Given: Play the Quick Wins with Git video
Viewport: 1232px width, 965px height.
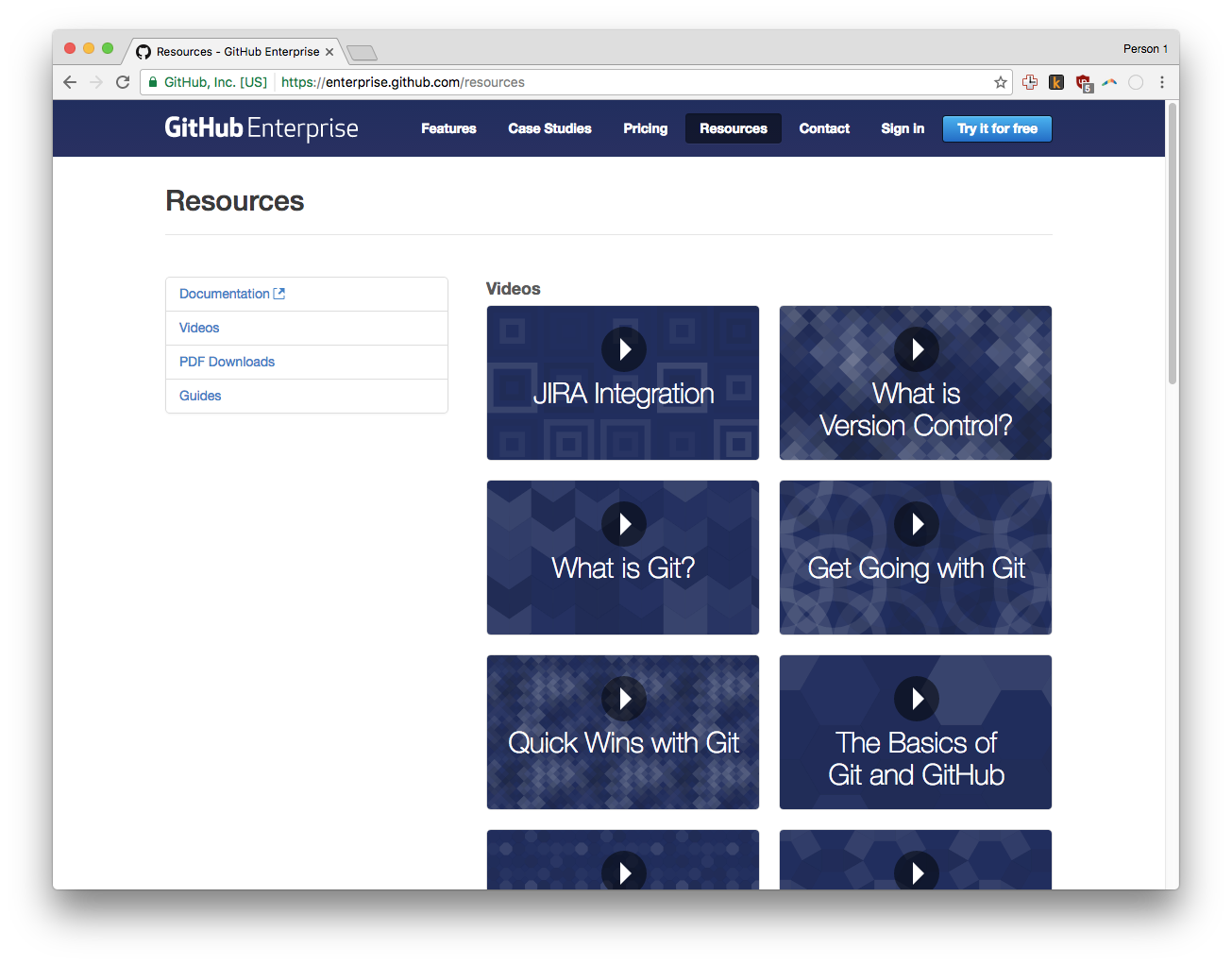Looking at the screenshot, I should 624,699.
